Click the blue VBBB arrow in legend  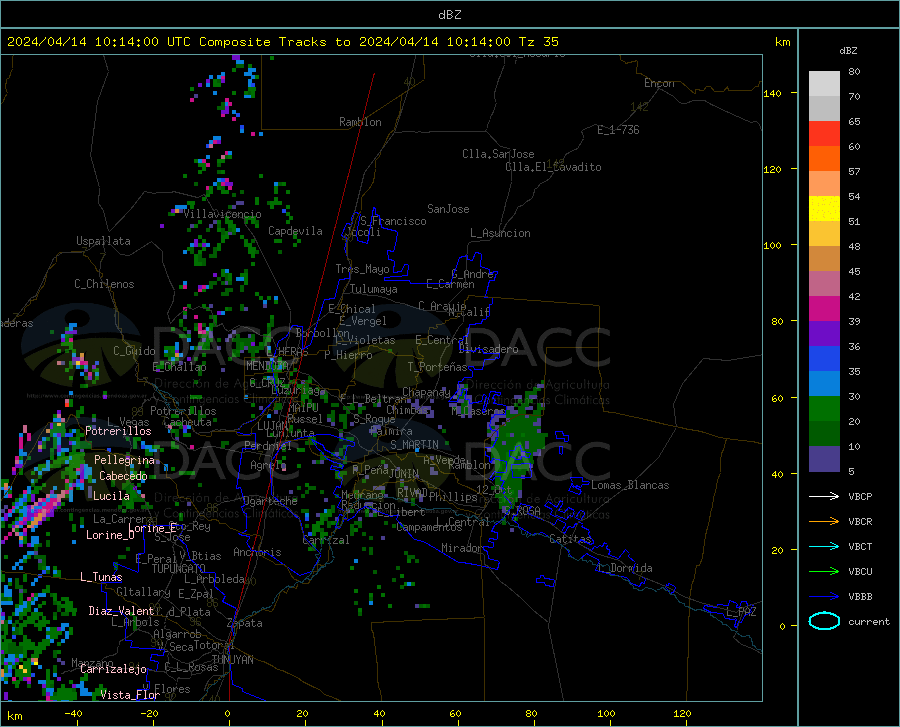pyautogui.click(x=824, y=597)
